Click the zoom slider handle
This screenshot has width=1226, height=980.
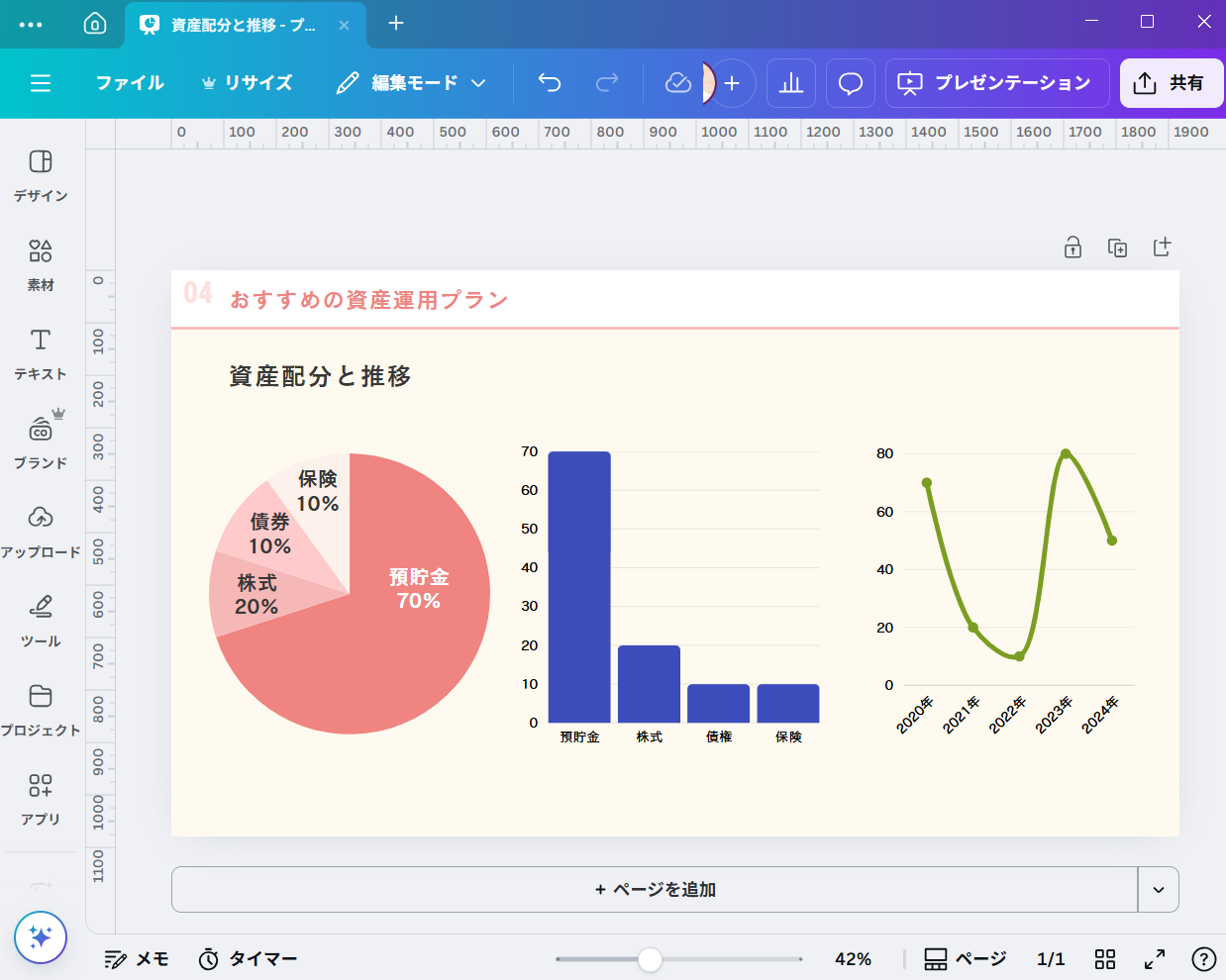[650, 958]
